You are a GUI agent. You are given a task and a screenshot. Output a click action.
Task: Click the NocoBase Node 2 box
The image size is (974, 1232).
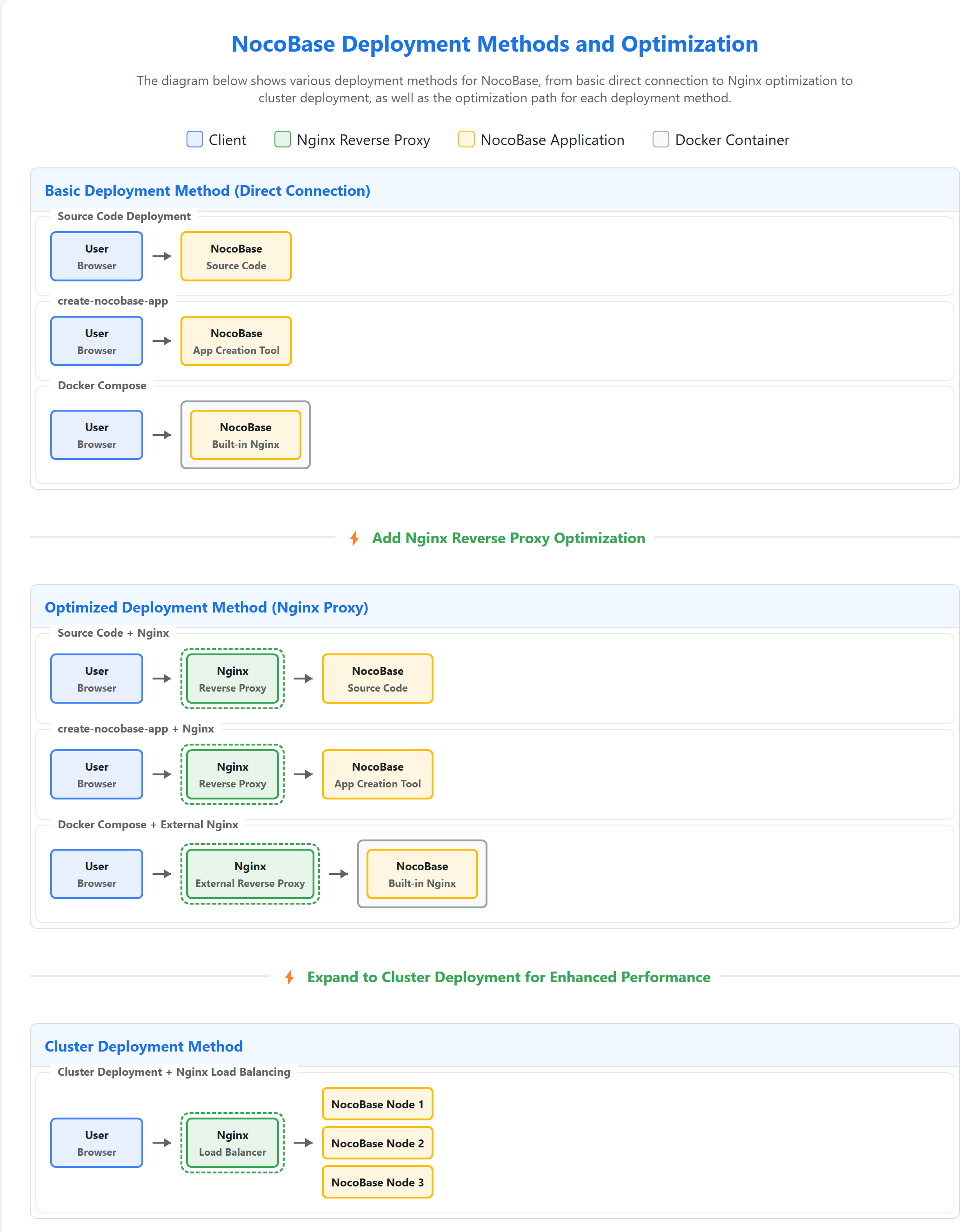pyautogui.click(x=378, y=1143)
